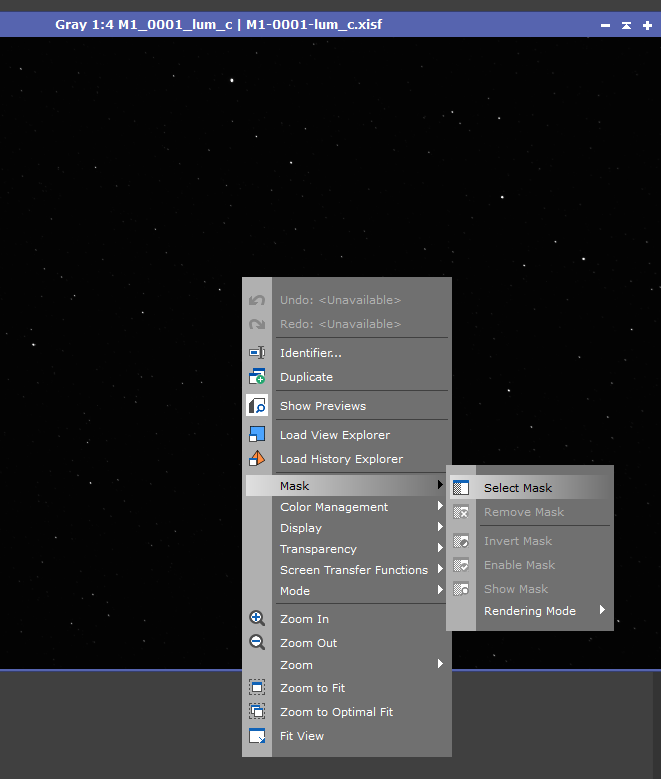Screen dimensions: 661x779
Task: Click the Load History Explorer orange icon
Action: [257, 458]
